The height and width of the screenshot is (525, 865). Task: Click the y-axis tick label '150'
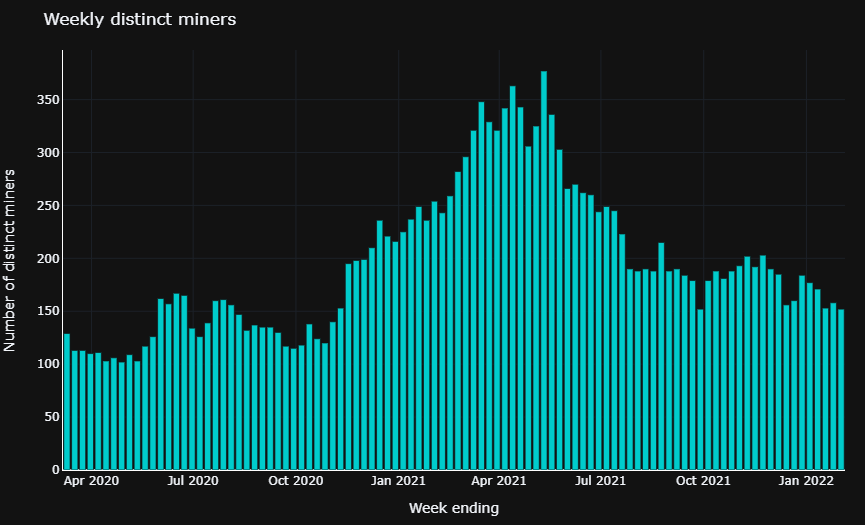[x=48, y=312]
